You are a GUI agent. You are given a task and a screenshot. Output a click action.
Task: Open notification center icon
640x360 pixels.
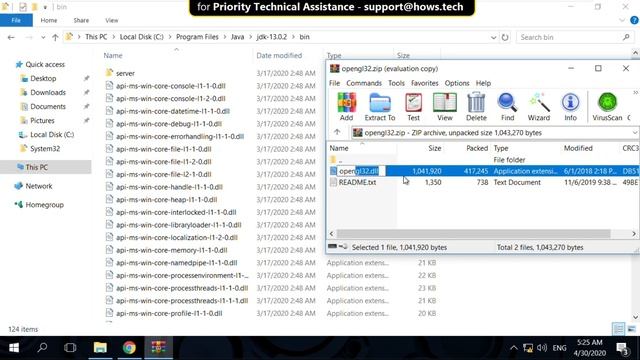(x=622, y=348)
